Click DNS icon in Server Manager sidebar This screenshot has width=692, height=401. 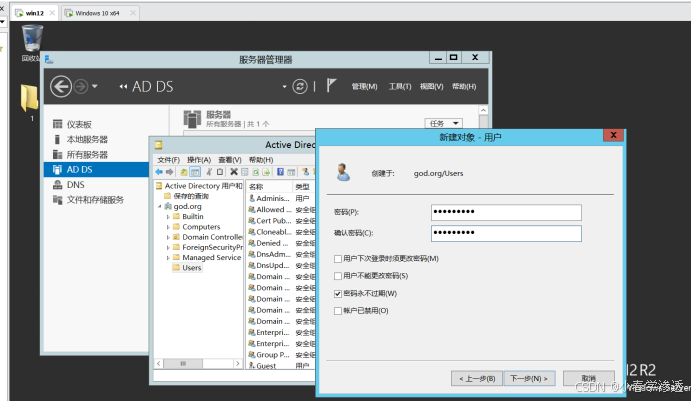tap(57, 185)
